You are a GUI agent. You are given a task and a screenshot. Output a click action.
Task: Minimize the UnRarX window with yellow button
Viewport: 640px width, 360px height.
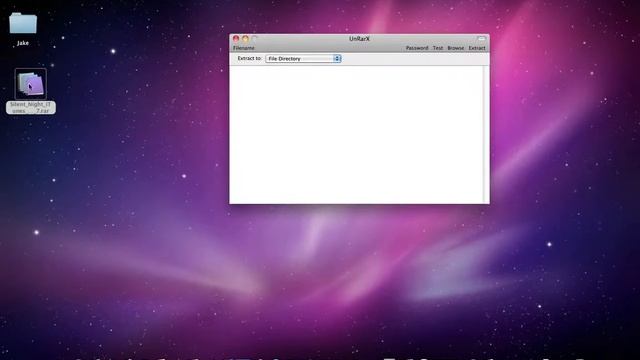[x=245, y=39]
